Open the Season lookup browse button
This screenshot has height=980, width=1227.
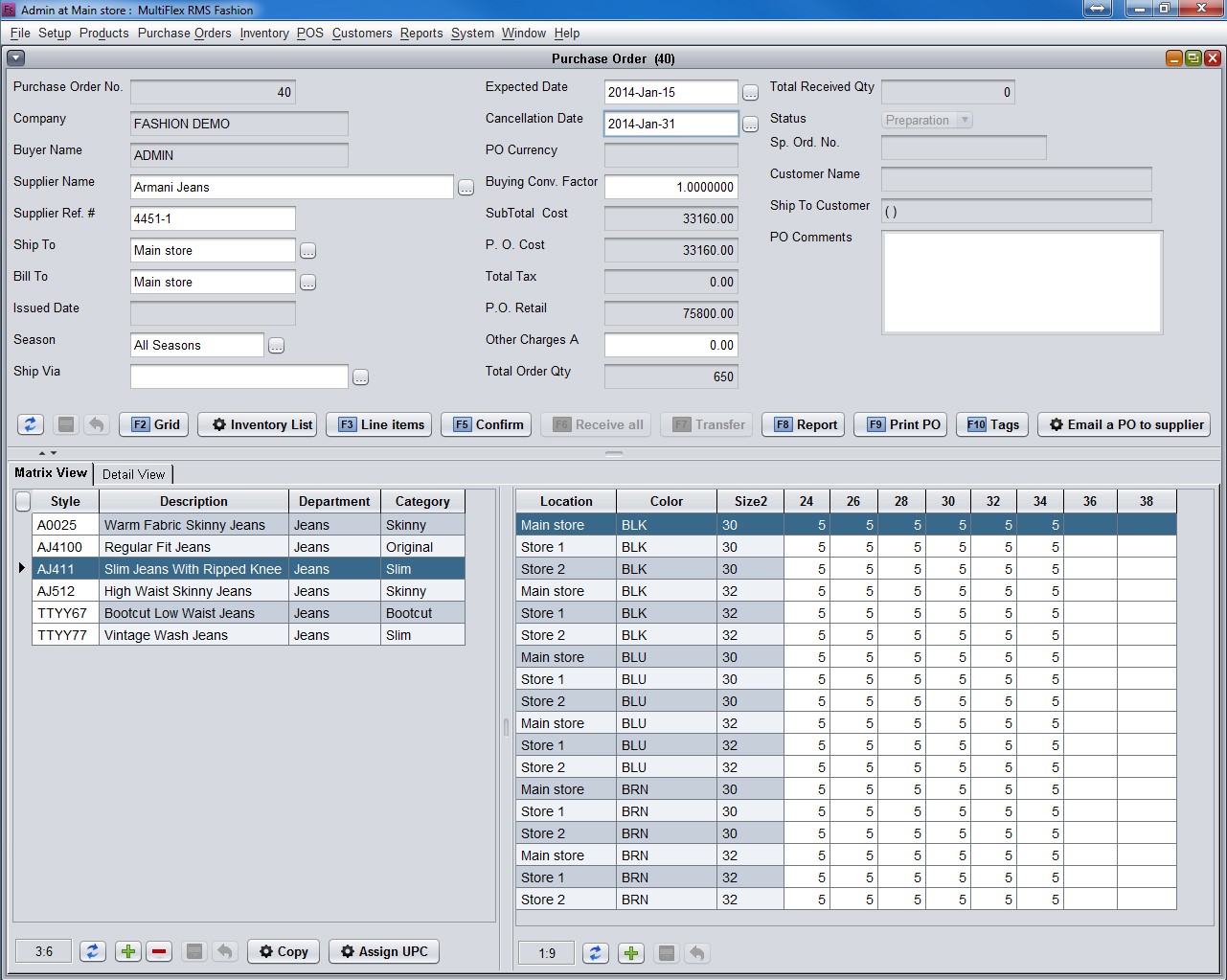tap(276, 345)
